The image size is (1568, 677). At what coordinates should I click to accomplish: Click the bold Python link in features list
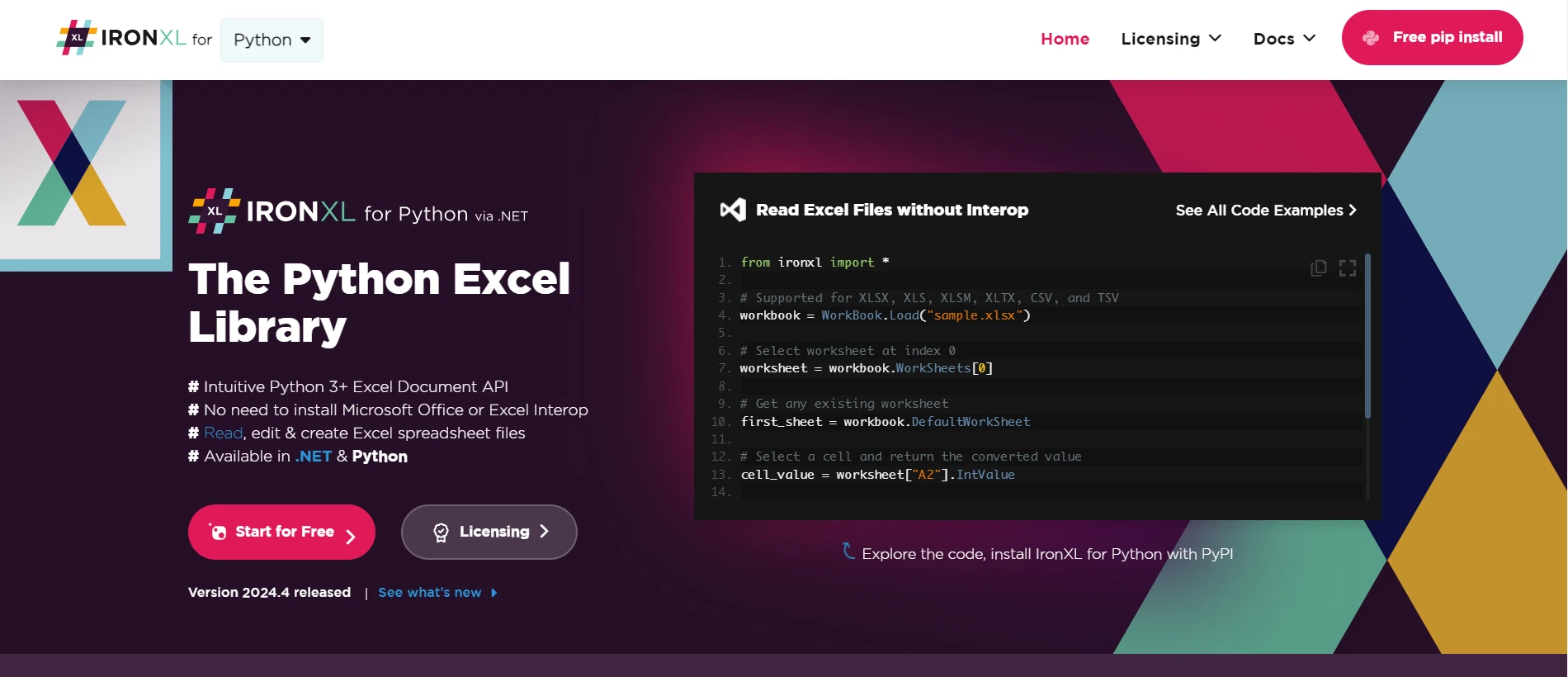380,457
